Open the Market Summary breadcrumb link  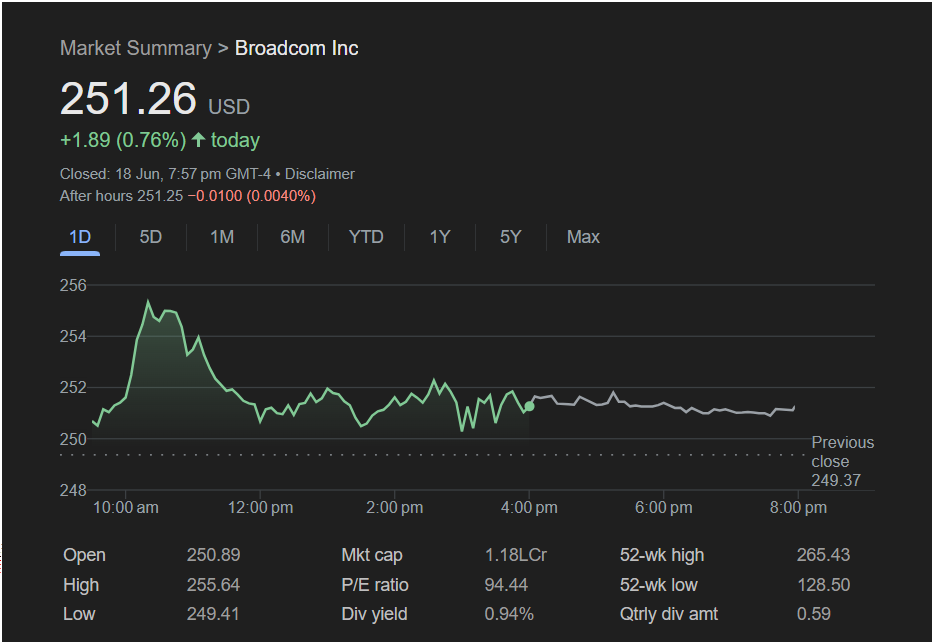tap(136, 48)
